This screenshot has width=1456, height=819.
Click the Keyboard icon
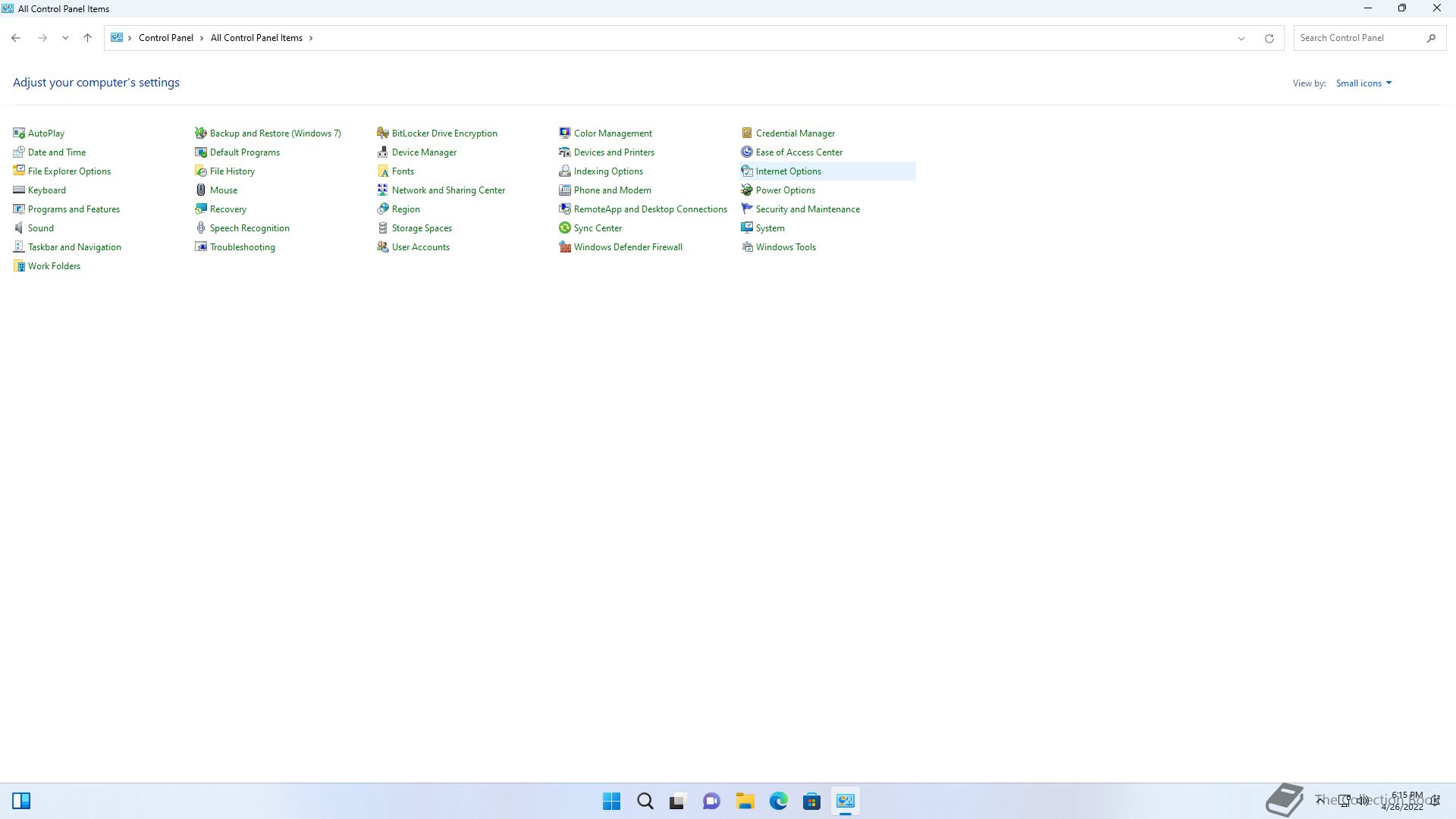(x=19, y=190)
